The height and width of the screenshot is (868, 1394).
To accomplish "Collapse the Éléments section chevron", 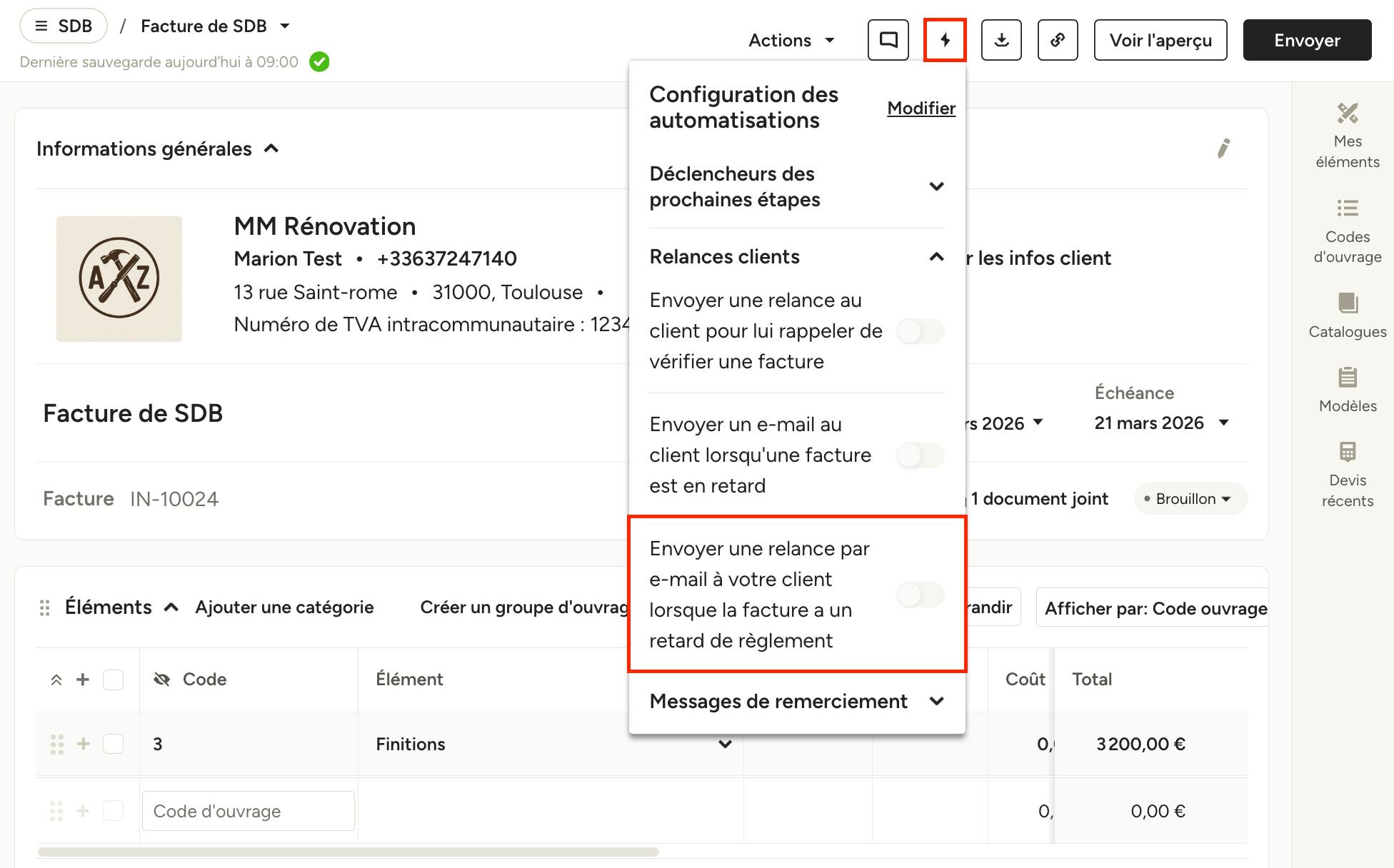I will [x=171, y=607].
